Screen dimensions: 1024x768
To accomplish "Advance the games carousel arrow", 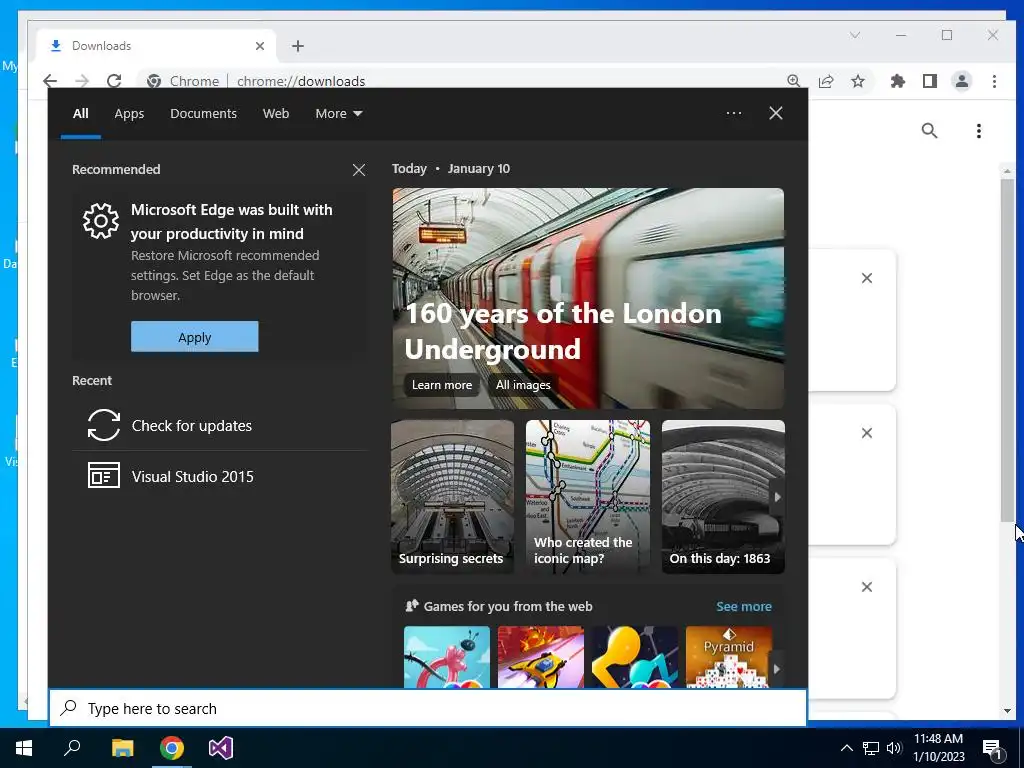I will [776, 669].
